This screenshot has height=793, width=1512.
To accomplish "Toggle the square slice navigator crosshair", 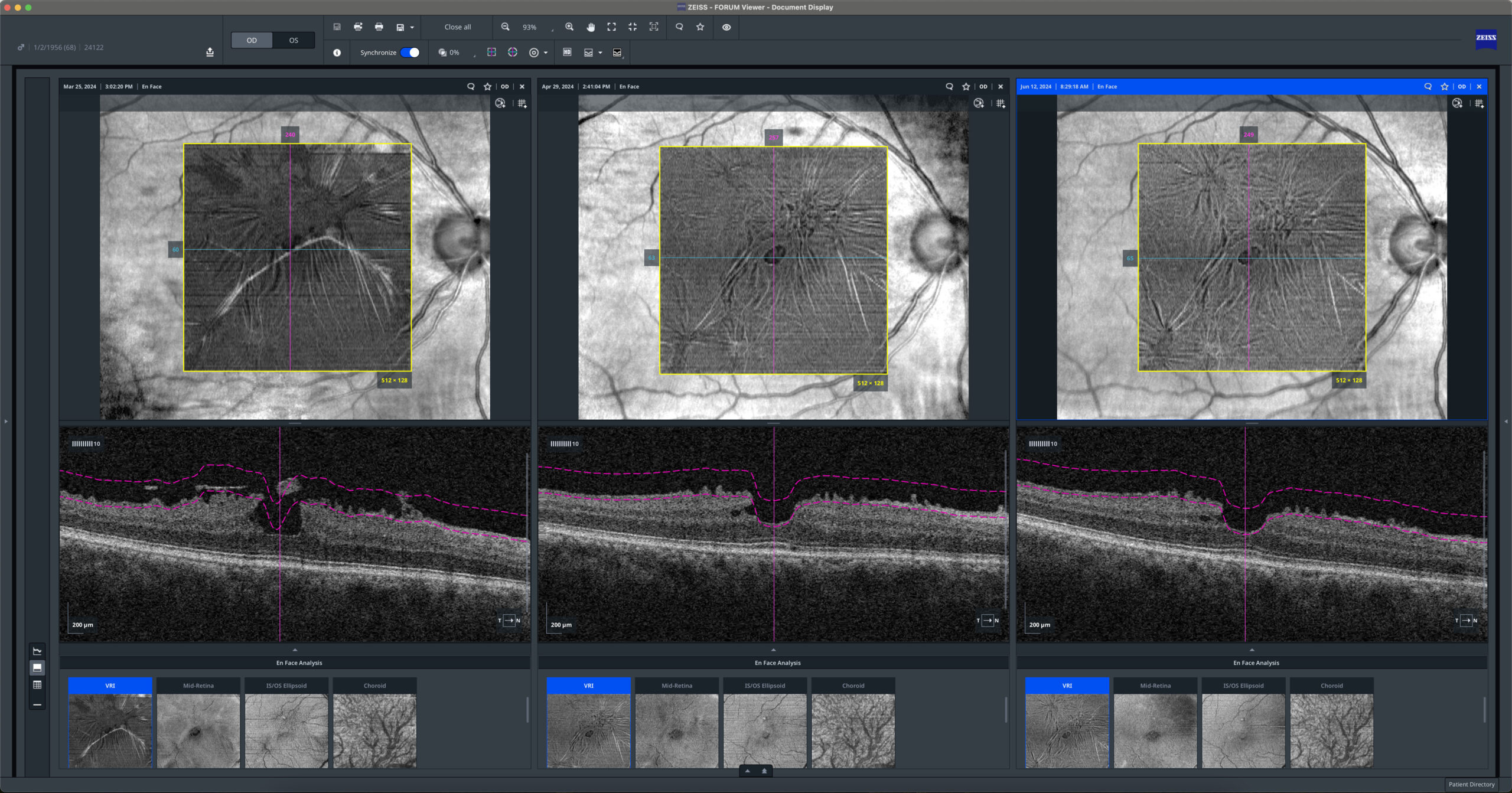I will [x=491, y=53].
